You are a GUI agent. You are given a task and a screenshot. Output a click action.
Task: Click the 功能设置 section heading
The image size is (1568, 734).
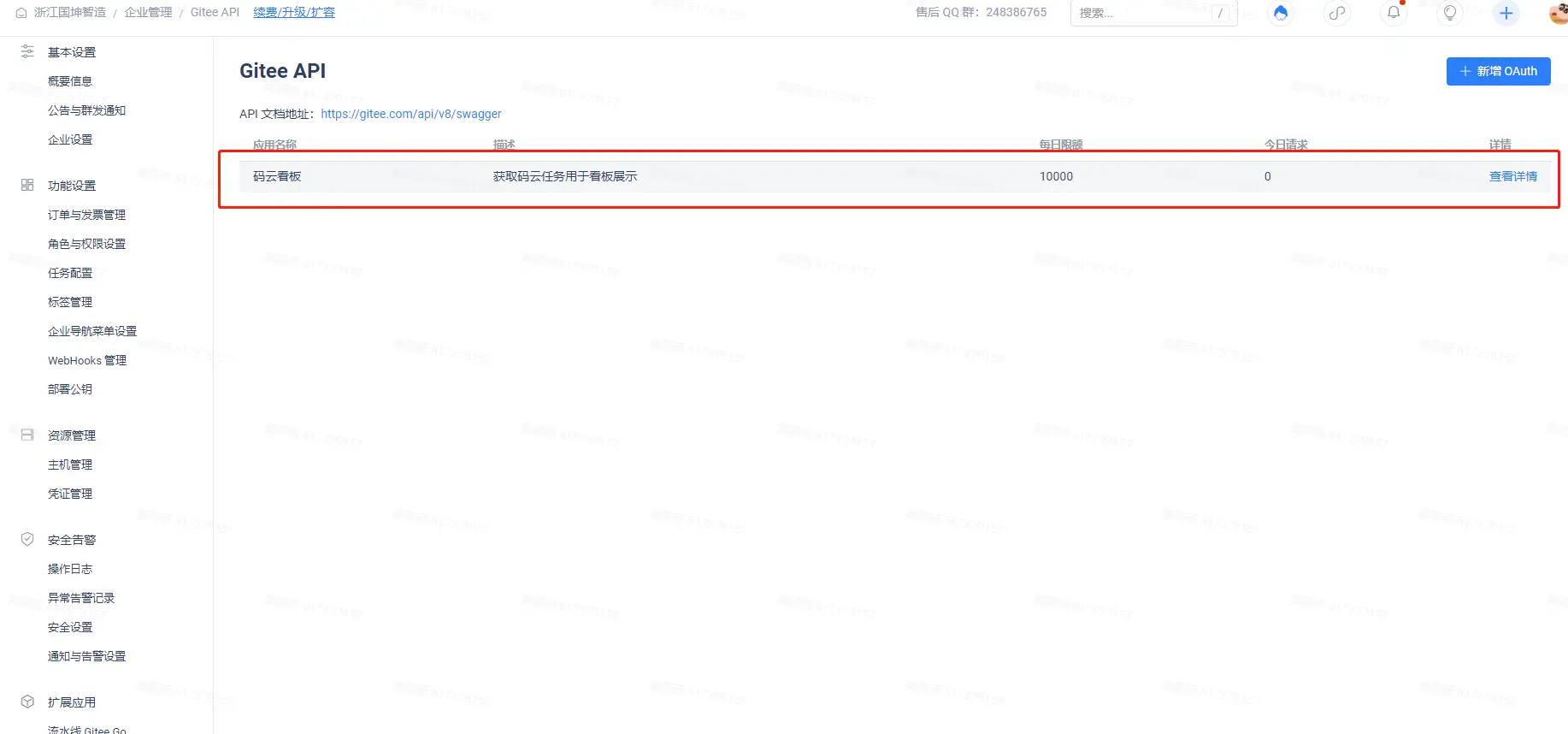pyautogui.click(x=72, y=186)
